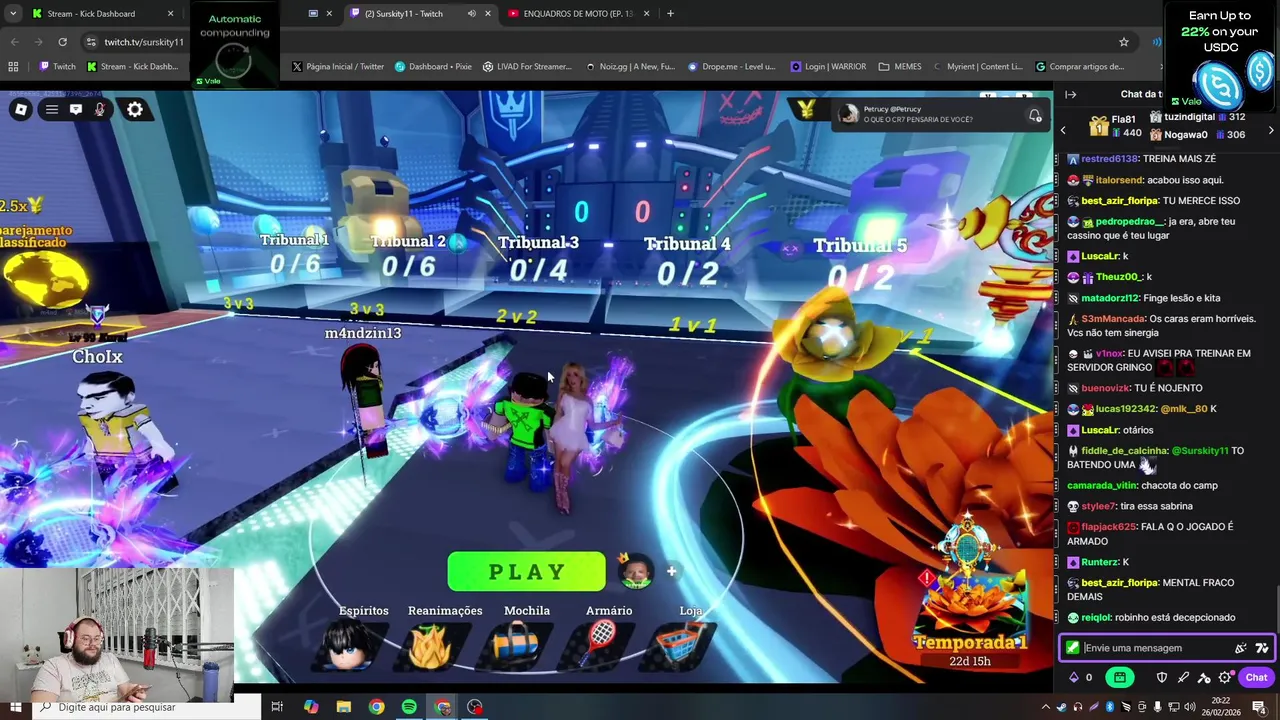
Task: Open the Windows Start menu
Action: click(x=15, y=707)
